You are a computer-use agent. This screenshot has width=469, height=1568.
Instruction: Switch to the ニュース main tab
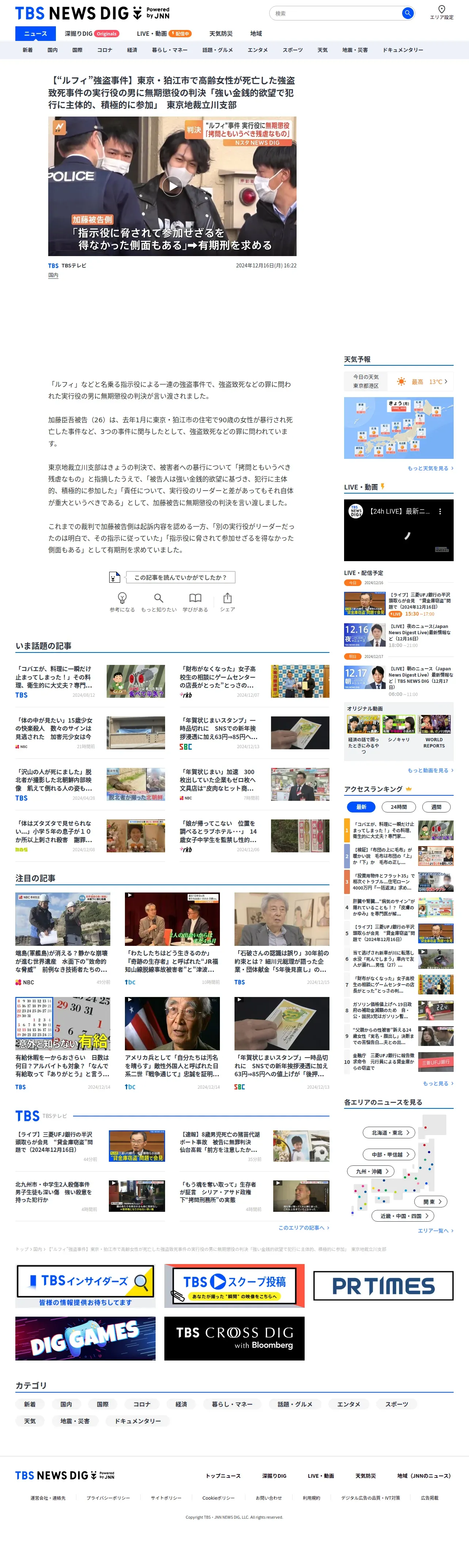(x=35, y=34)
